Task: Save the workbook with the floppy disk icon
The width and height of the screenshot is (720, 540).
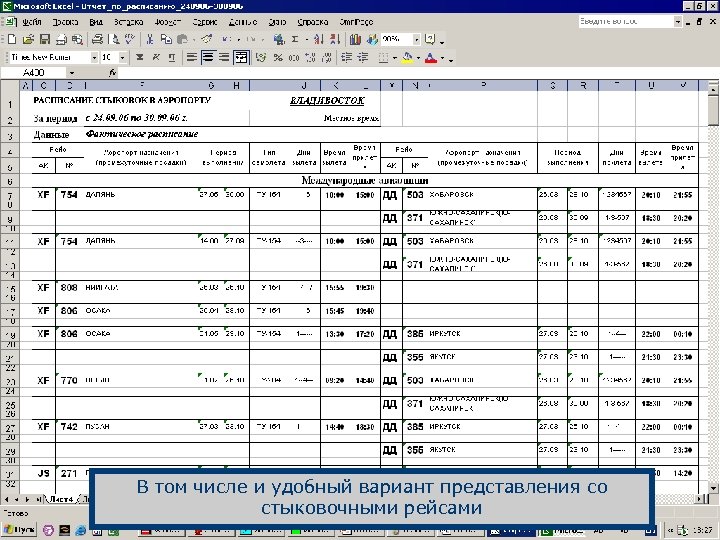Action: point(45,39)
